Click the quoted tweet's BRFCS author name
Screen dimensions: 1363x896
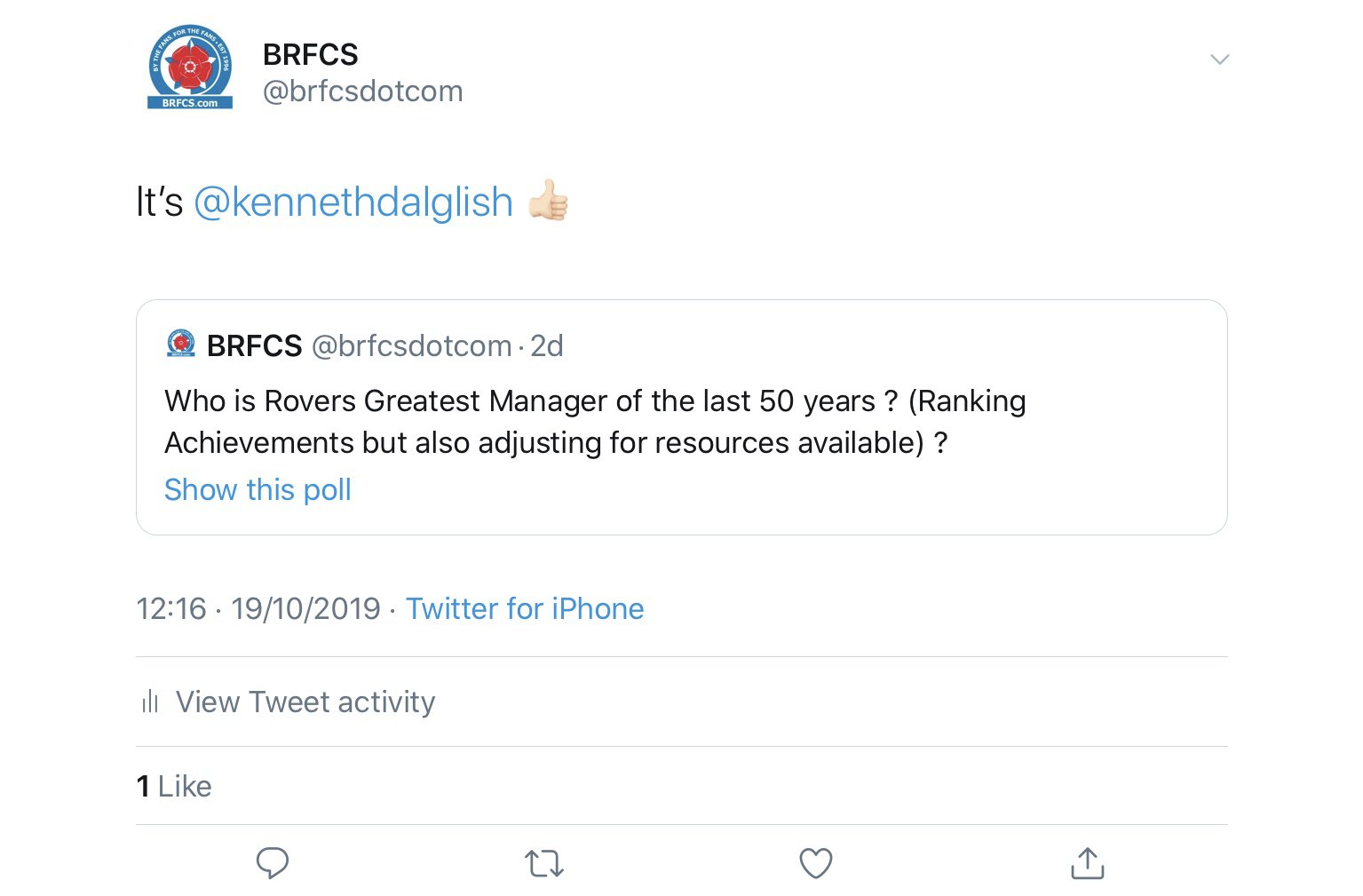coord(254,345)
